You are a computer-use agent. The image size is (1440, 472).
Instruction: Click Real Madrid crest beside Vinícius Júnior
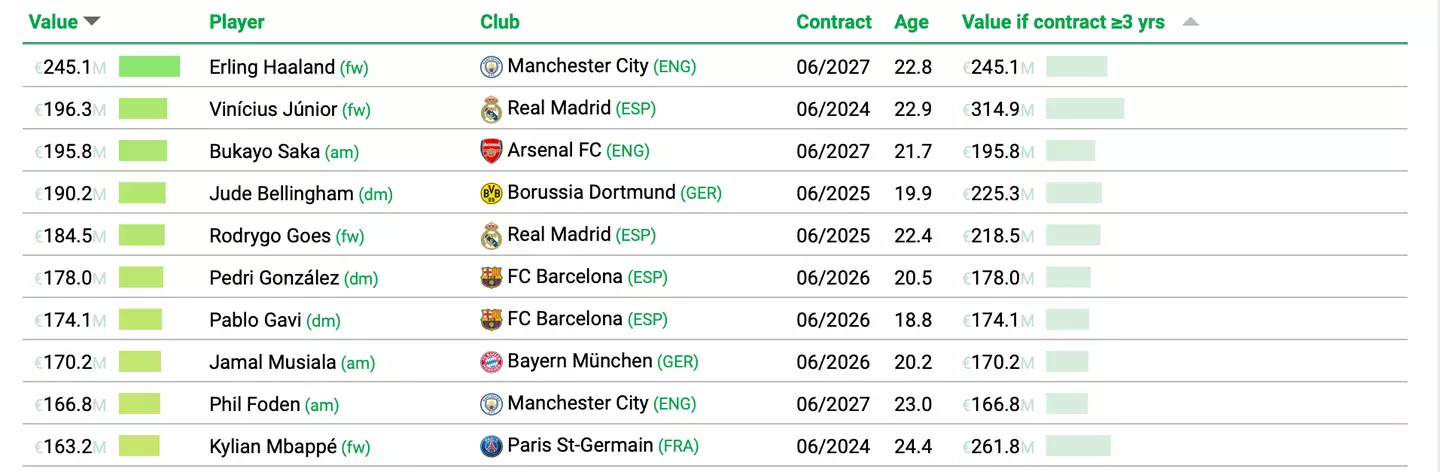pyautogui.click(x=491, y=109)
